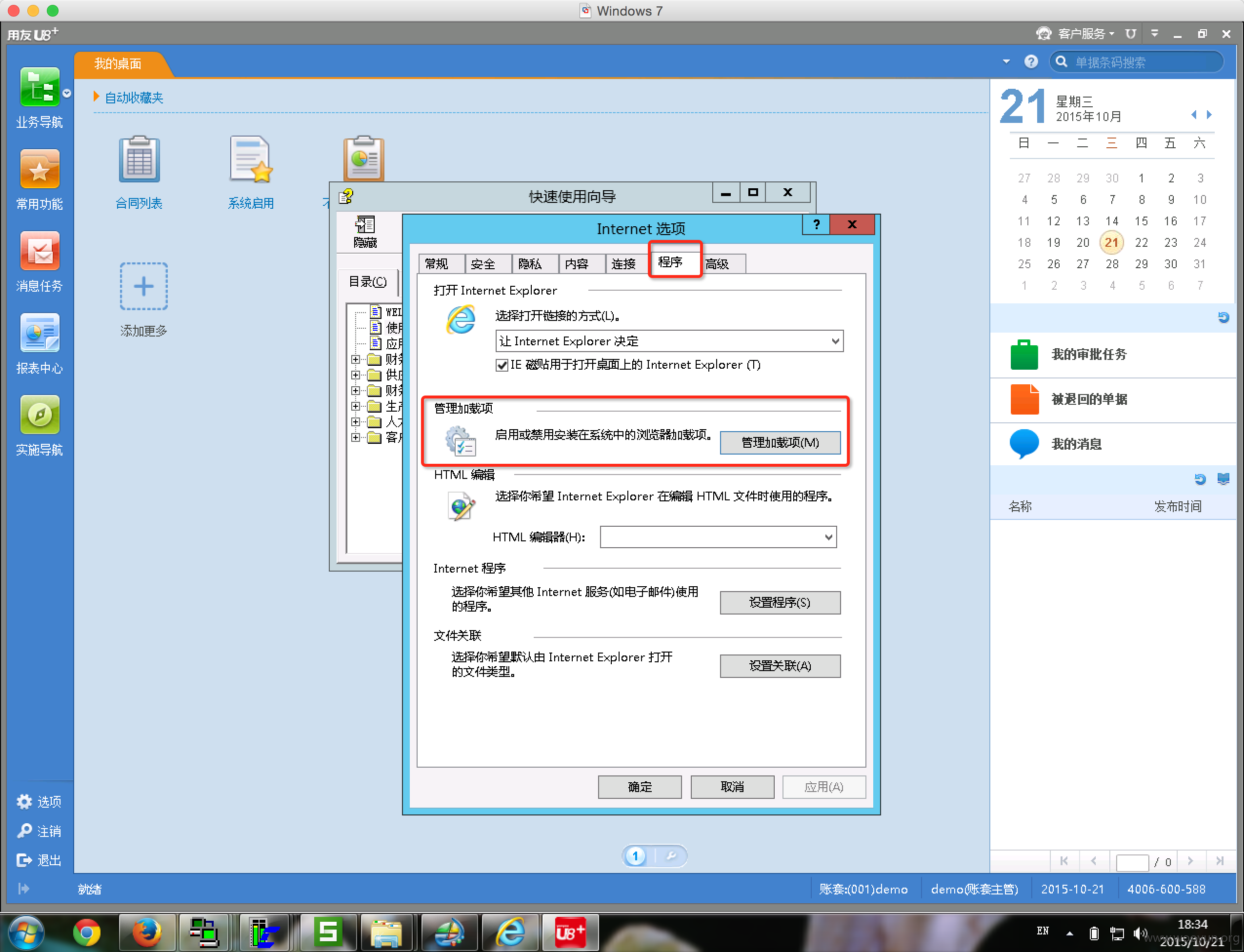Click the 单据条码搜索 search field
The height and width of the screenshot is (952, 1244).
point(1136,62)
